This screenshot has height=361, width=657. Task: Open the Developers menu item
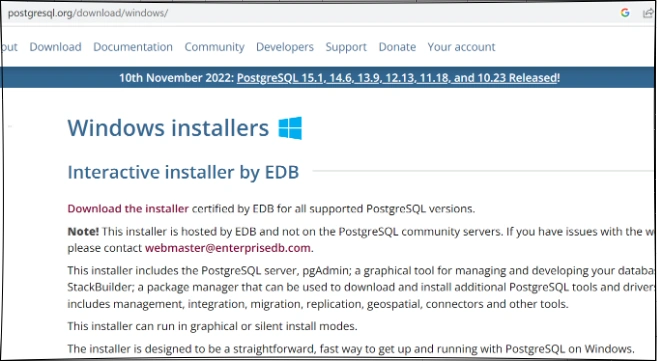click(x=285, y=47)
